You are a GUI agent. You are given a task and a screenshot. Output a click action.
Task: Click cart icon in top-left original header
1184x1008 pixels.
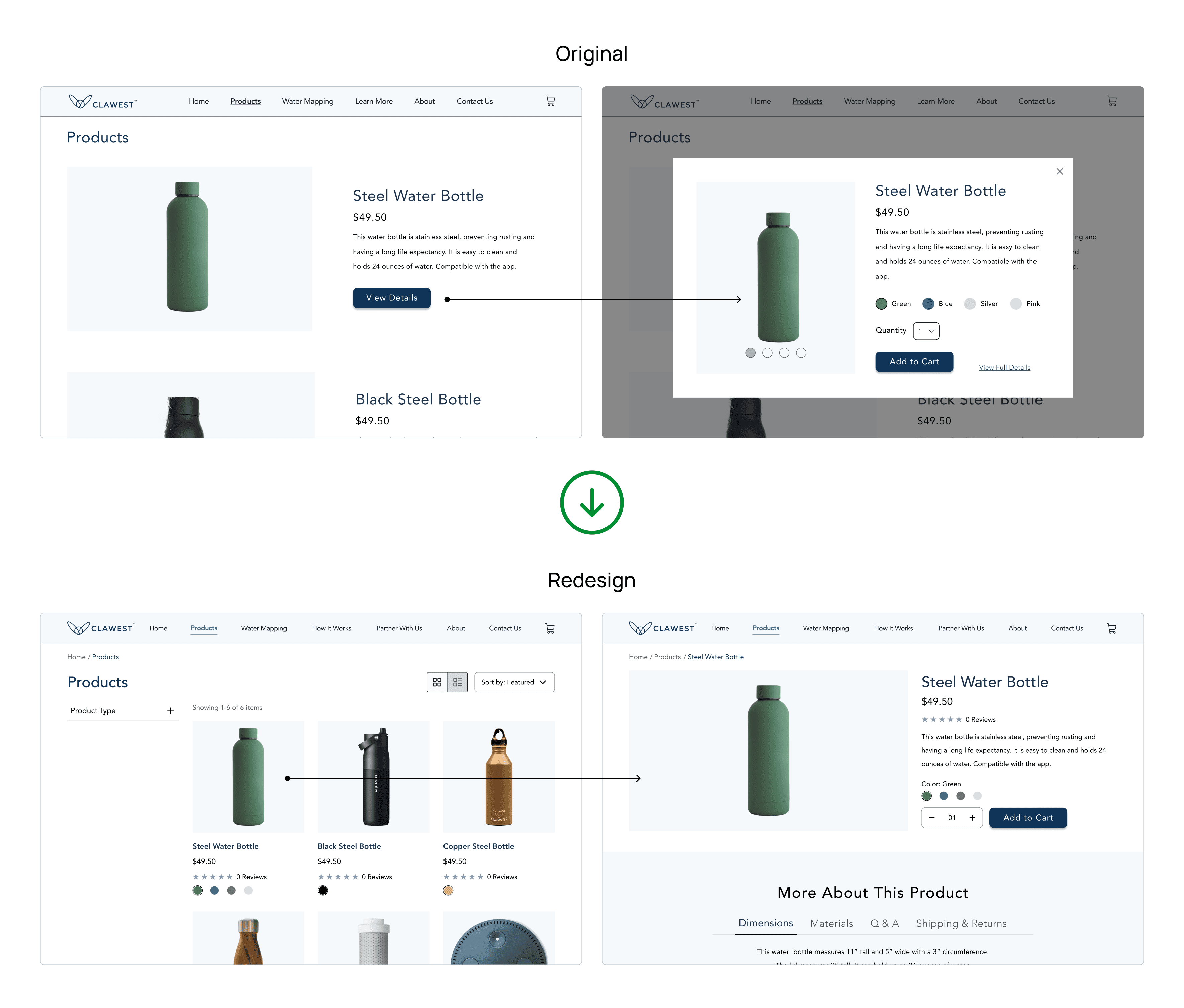[x=550, y=101]
